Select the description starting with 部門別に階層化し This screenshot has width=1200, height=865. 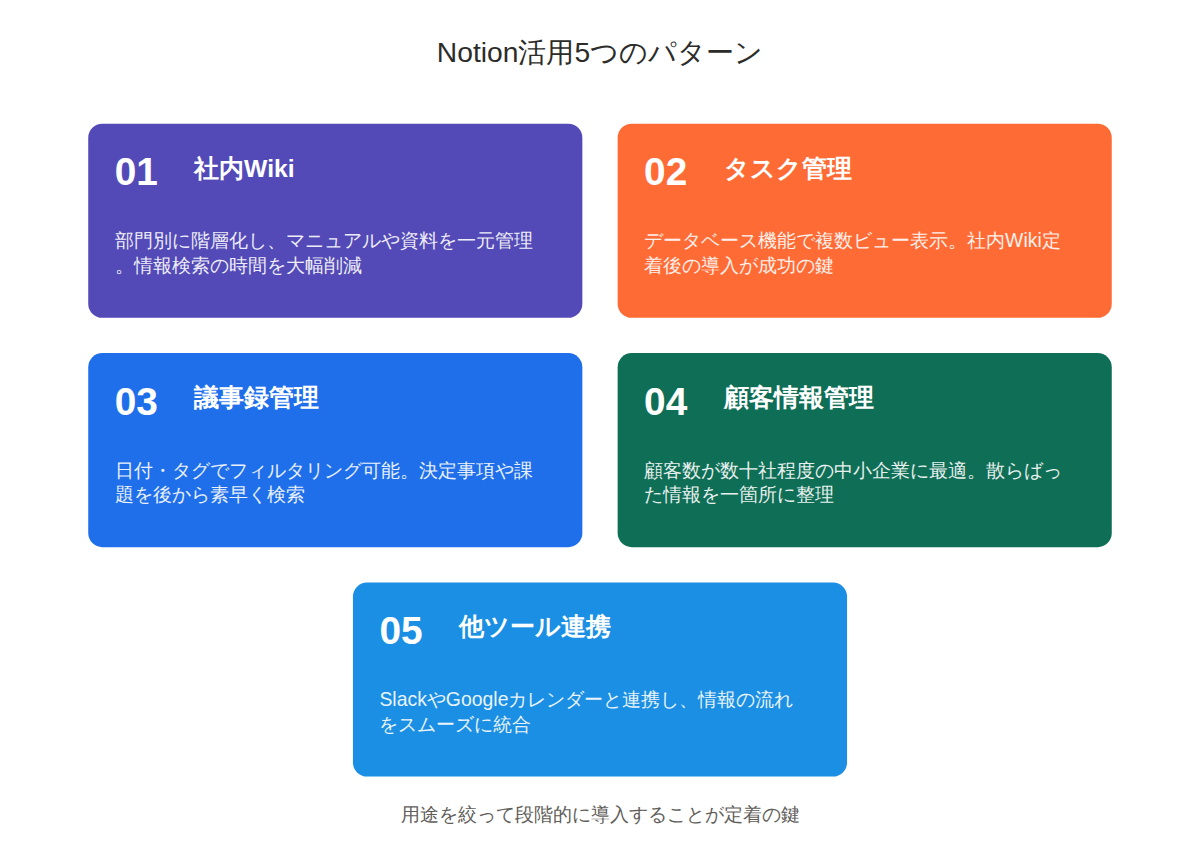tap(324, 253)
